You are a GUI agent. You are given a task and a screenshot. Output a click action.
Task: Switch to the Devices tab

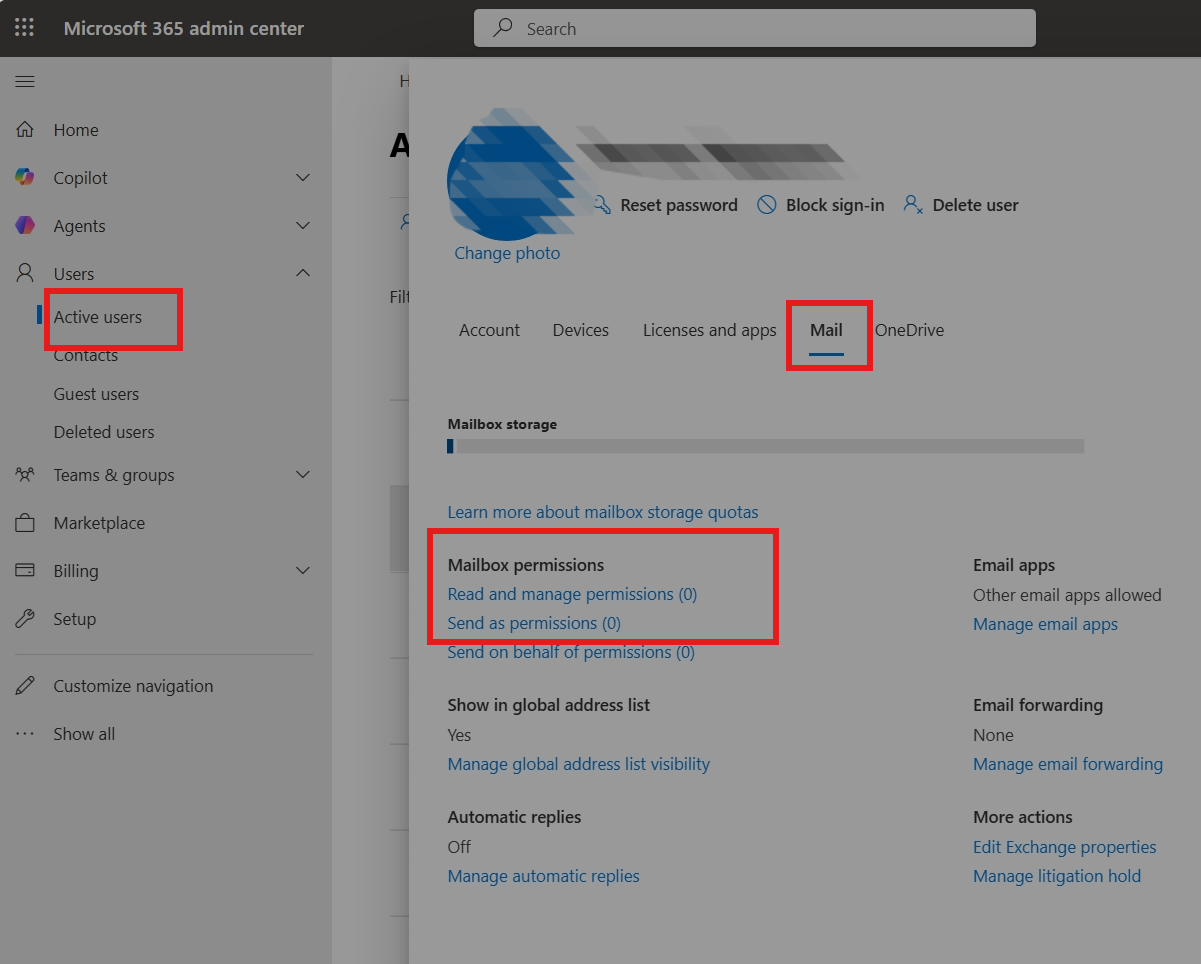(581, 330)
